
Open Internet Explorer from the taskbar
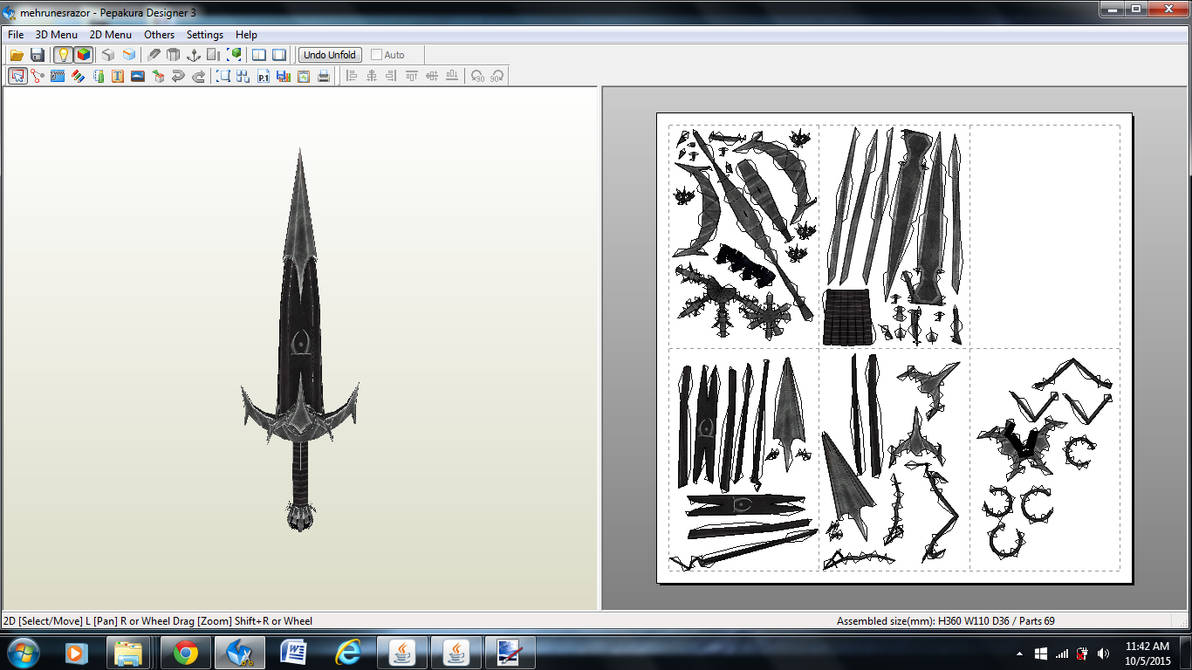(x=347, y=653)
